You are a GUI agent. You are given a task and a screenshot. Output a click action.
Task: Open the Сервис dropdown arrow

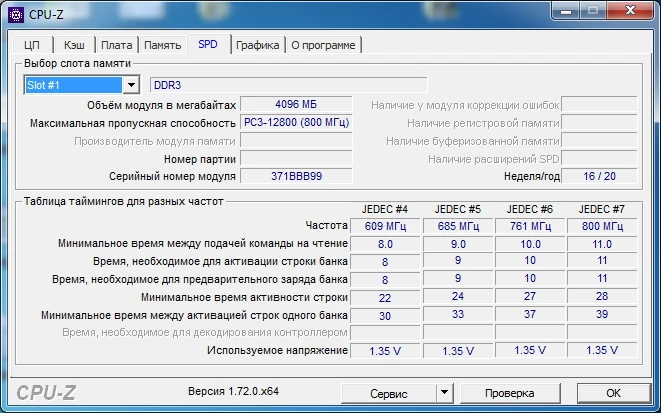click(x=444, y=393)
